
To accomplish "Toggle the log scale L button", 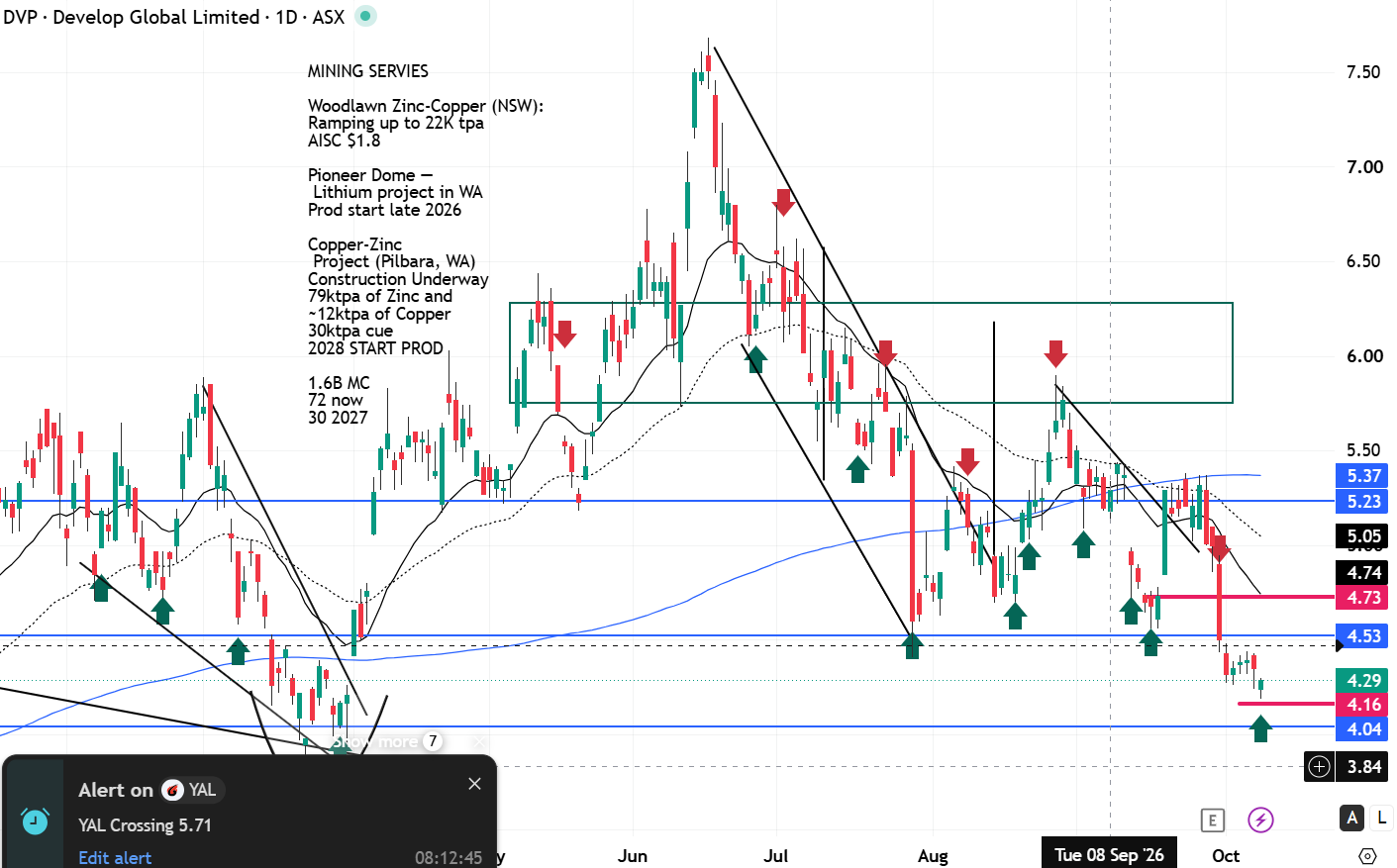I will (1381, 818).
